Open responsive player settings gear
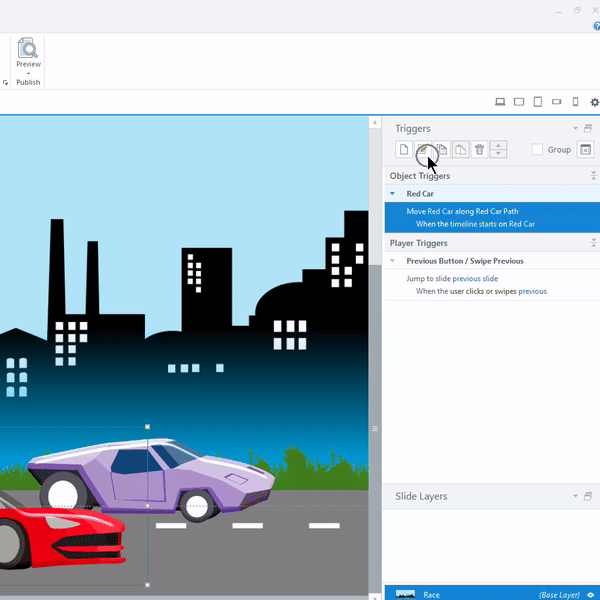600x600 pixels. pos(594,102)
